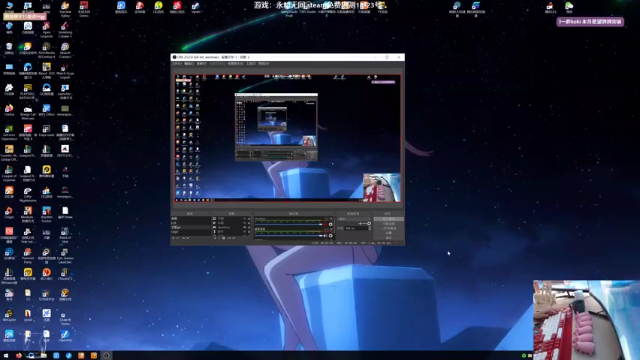Screen dimensions: 640x360
Task: Open the League of Legends shortcut
Action: click(x=9, y=173)
